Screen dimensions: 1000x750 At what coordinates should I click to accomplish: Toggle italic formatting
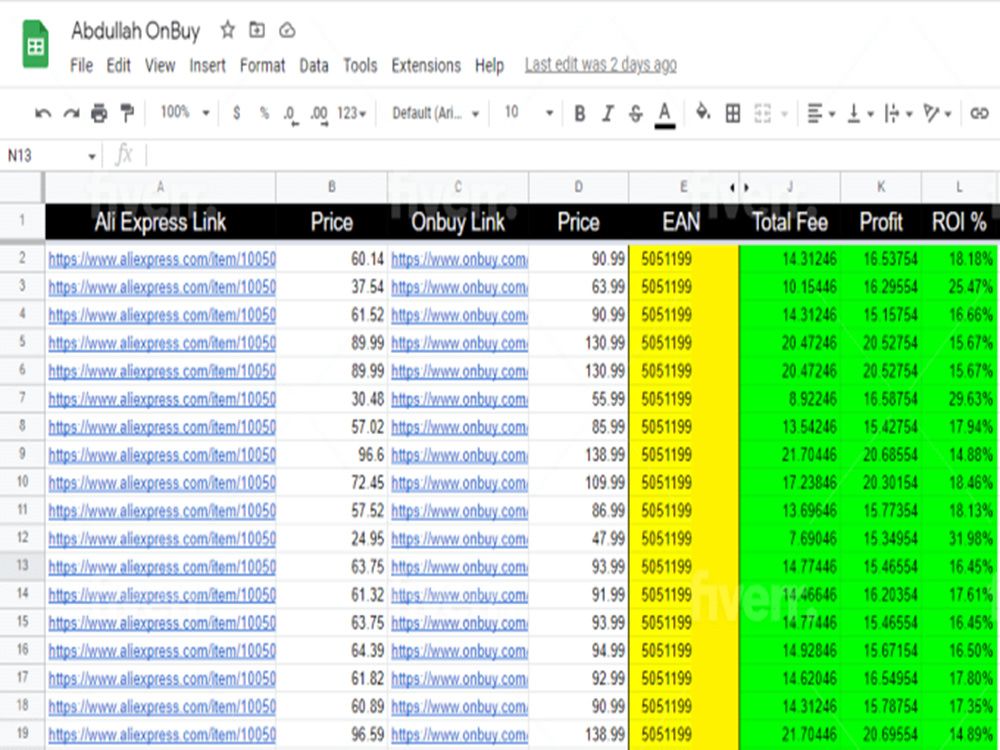click(608, 114)
